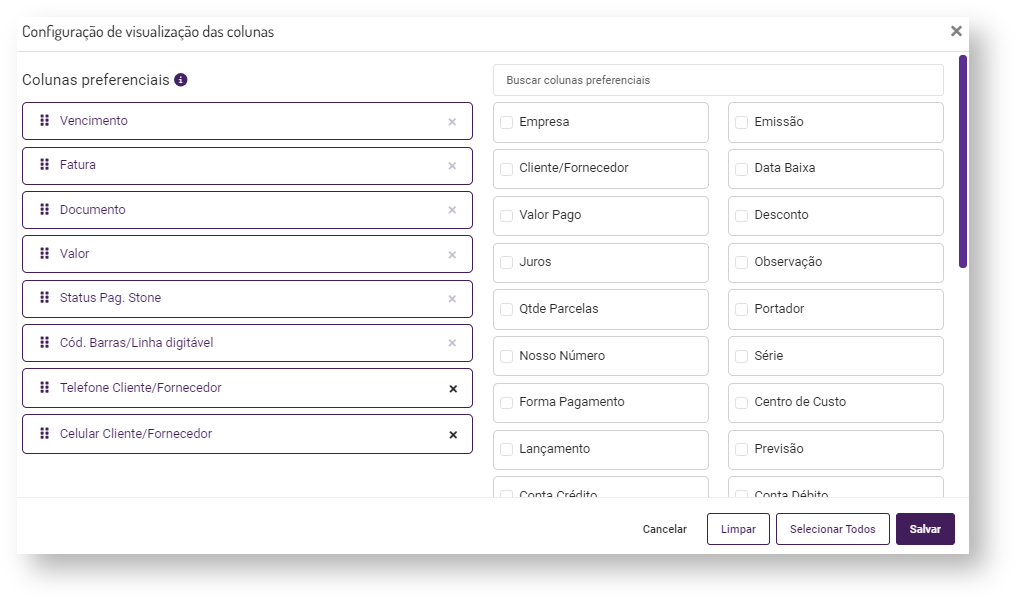Click drag handle of Cód. Barras/Linha digitável
The height and width of the screenshot is (602, 1017).
[x=45, y=343]
